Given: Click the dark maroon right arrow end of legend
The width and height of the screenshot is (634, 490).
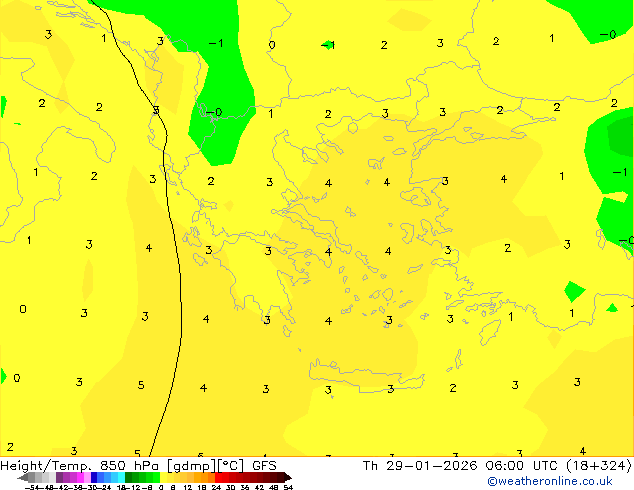Looking at the screenshot, I should pyautogui.click(x=288, y=477).
